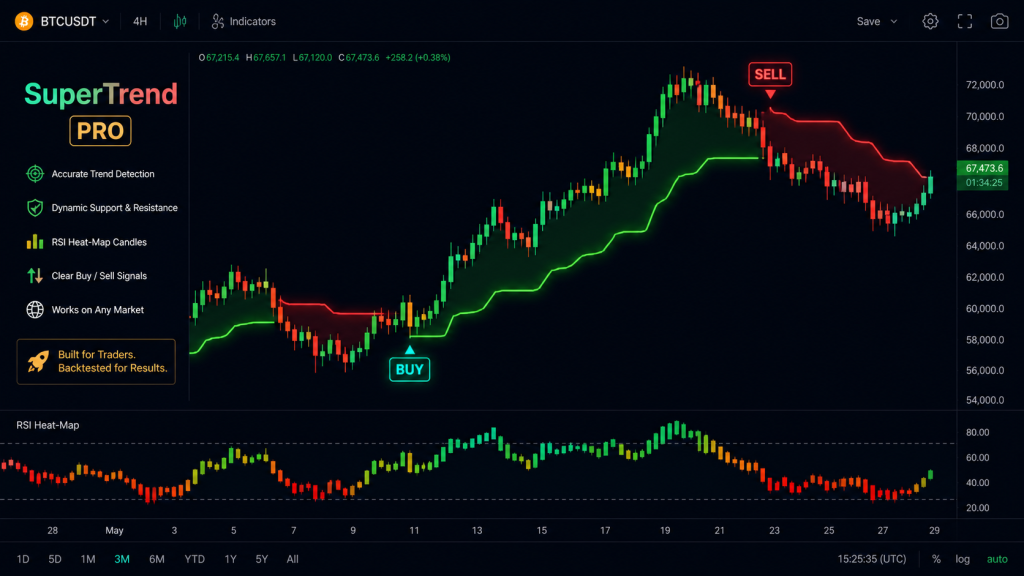The width and height of the screenshot is (1024, 576).
Task: Click the SuperTrend title text
Action: (x=101, y=94)
